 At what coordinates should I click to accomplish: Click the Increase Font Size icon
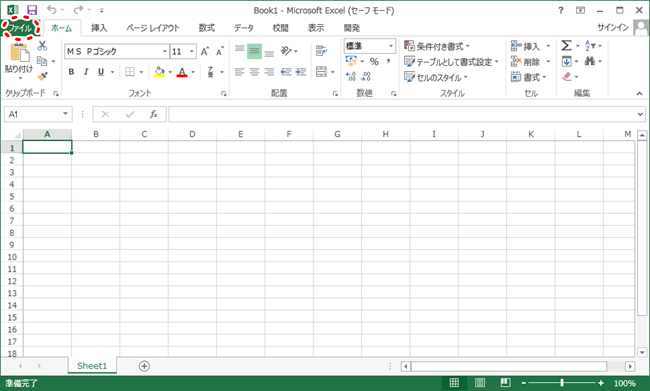[x=205, y=51]
